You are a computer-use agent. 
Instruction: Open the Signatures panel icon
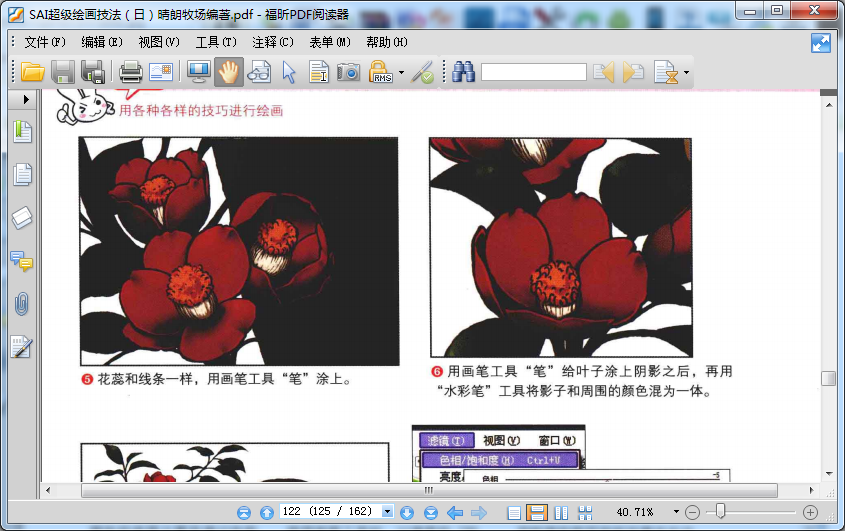click(22, 347)
